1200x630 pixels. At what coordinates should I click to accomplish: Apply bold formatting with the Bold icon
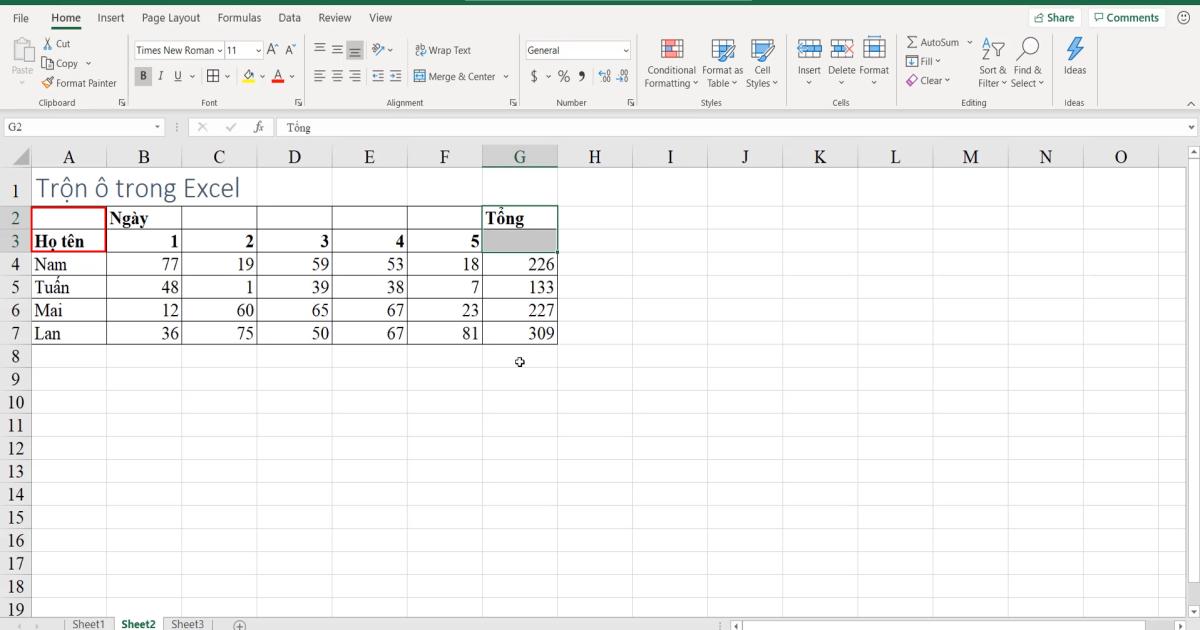pyautogui.click(x=142, y=75)
